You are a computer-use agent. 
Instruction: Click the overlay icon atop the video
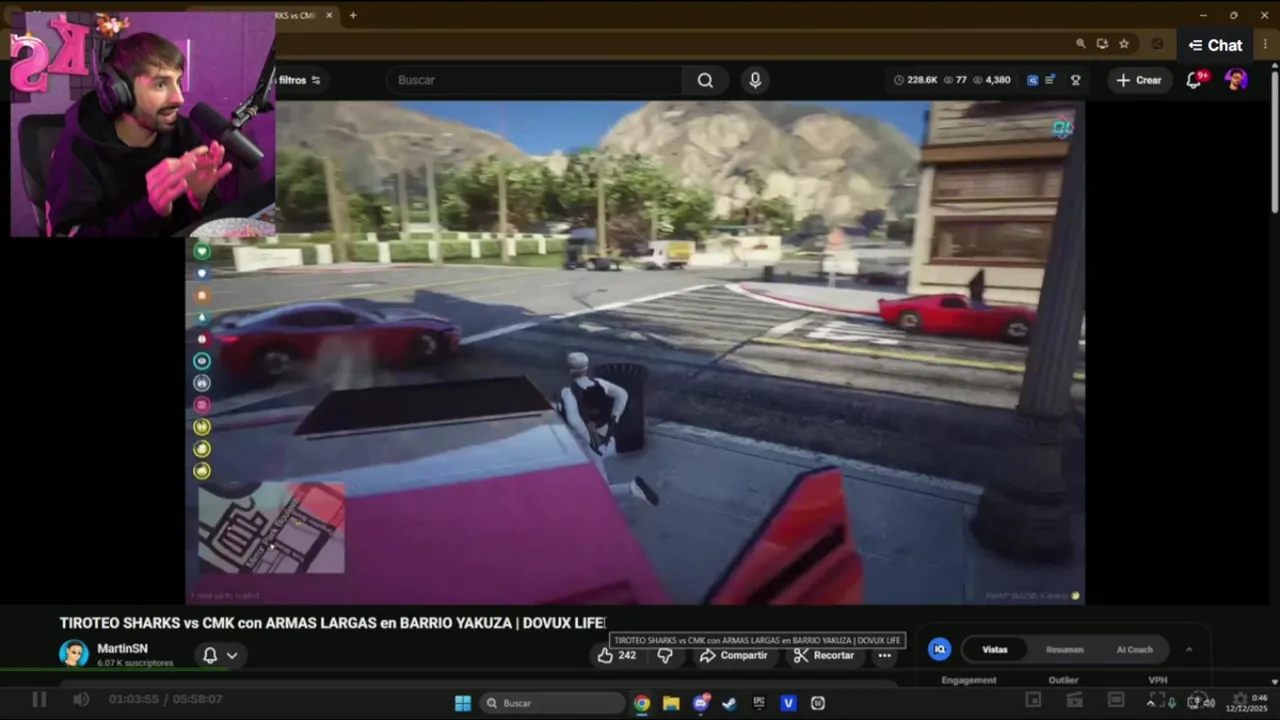coord(1062,127)
